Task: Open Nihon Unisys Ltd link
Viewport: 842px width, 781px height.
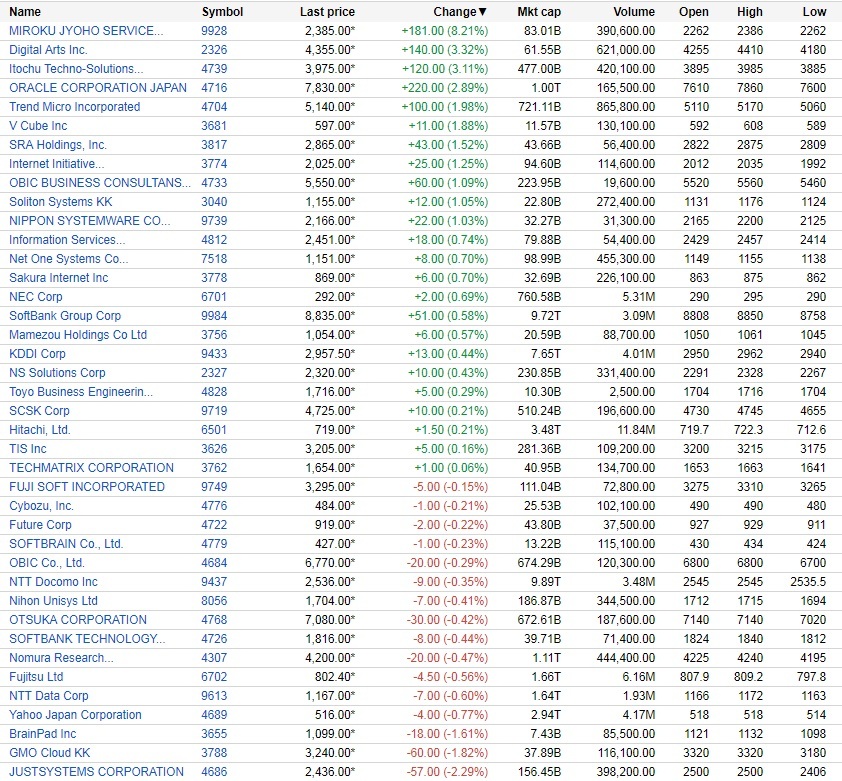Action: click(53, 601)
